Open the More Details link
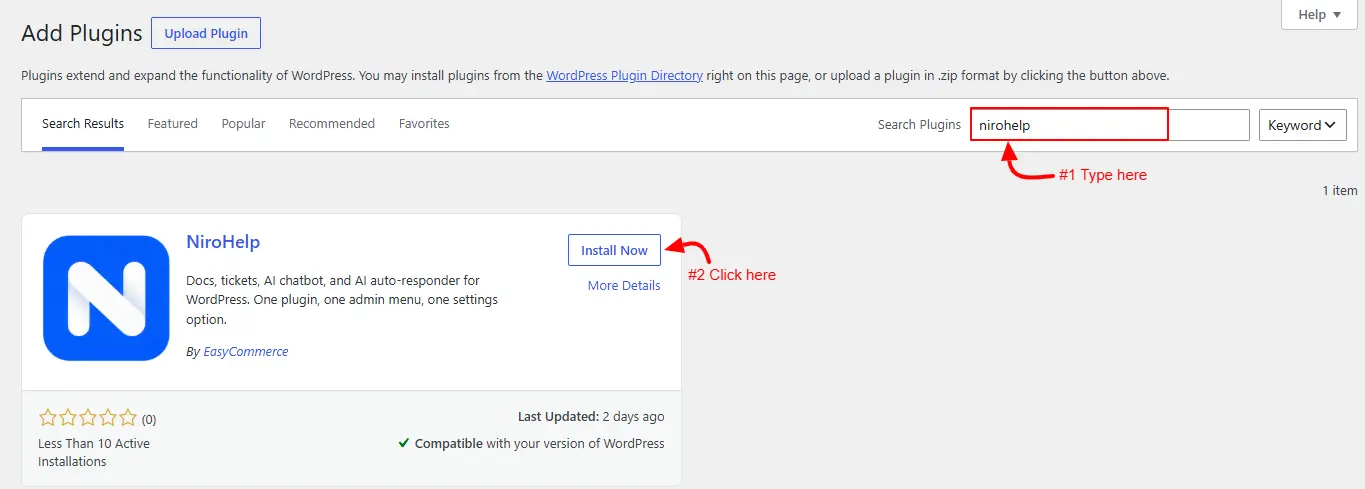The height and width of the screenshot is (489, 1365). 624,286
